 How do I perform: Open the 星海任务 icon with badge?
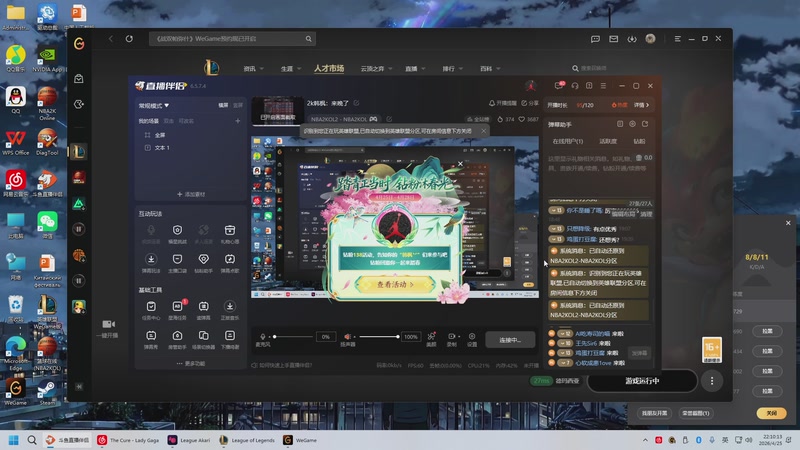pos(177,310)
